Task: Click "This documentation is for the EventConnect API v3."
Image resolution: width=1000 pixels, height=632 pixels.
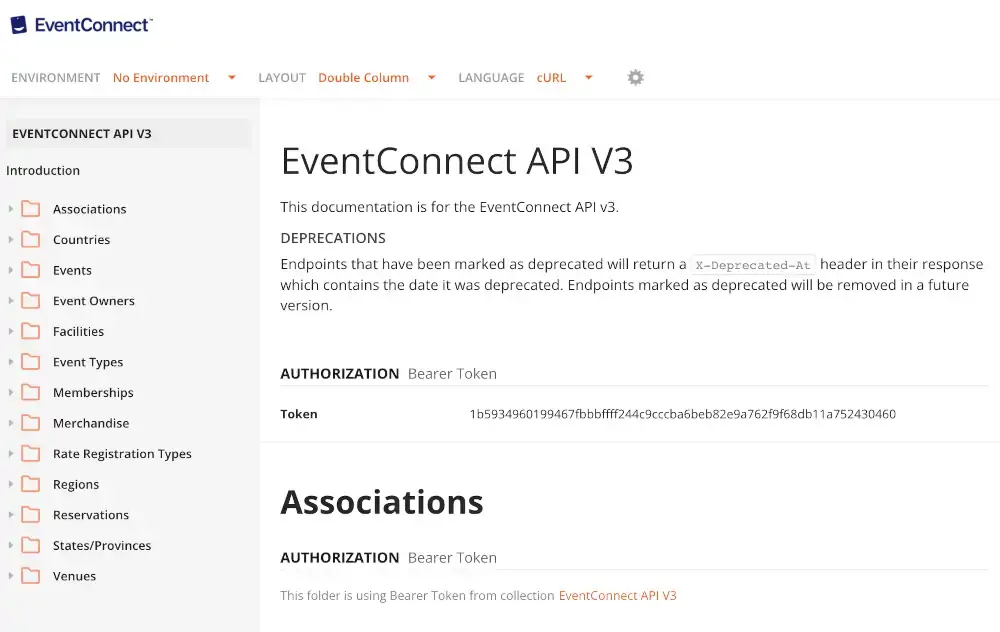Action: [x=450, y=207]
